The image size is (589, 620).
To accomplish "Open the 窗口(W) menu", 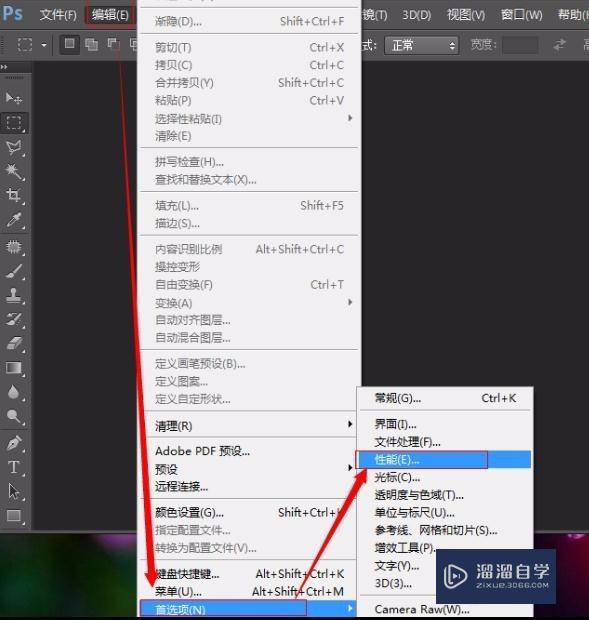I will tap(521, 15).
